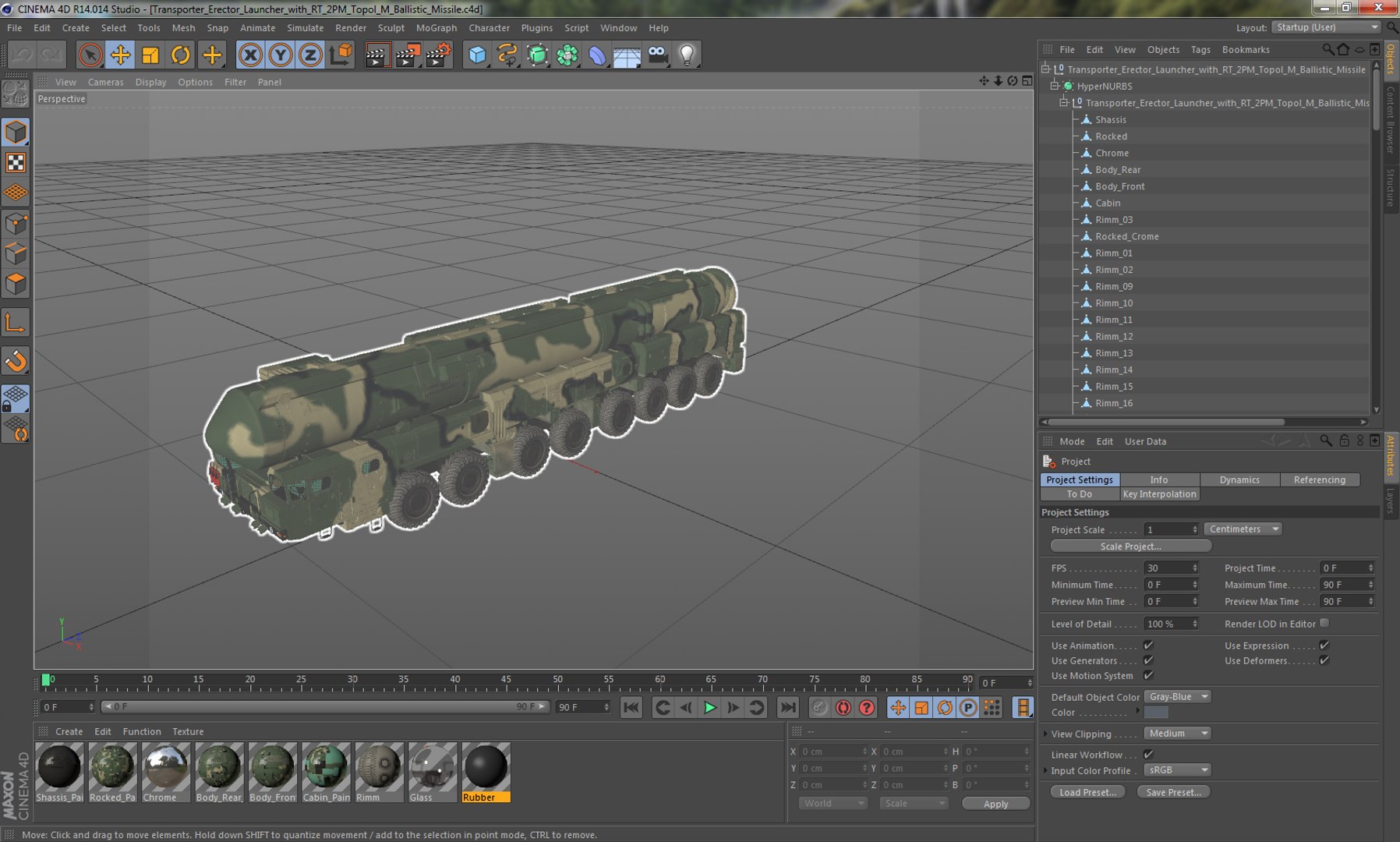Click the Record Active Objects button

[x=819, y=707]
